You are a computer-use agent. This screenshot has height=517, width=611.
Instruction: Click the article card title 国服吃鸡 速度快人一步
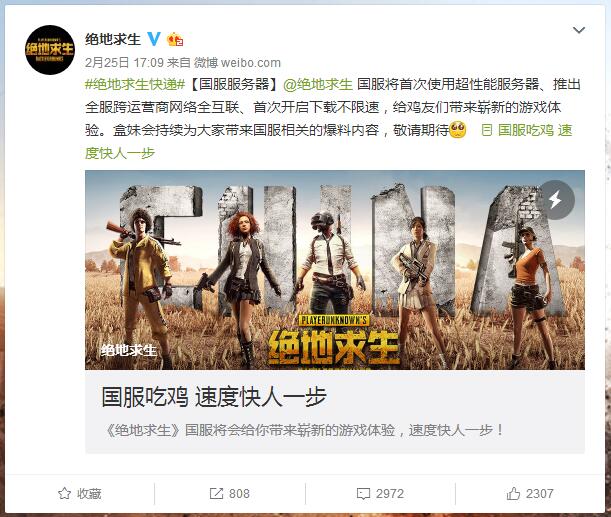pyautogui.click(x=214, y=397)
